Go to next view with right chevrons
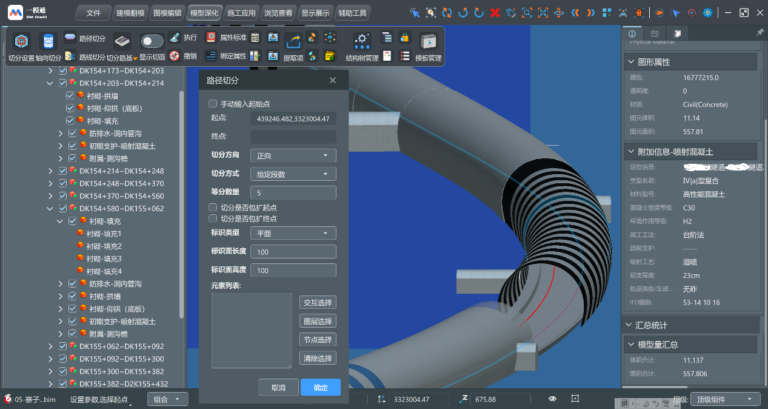Screen dimensions: 768x409 pyautogui.click(x=591, y=13)
